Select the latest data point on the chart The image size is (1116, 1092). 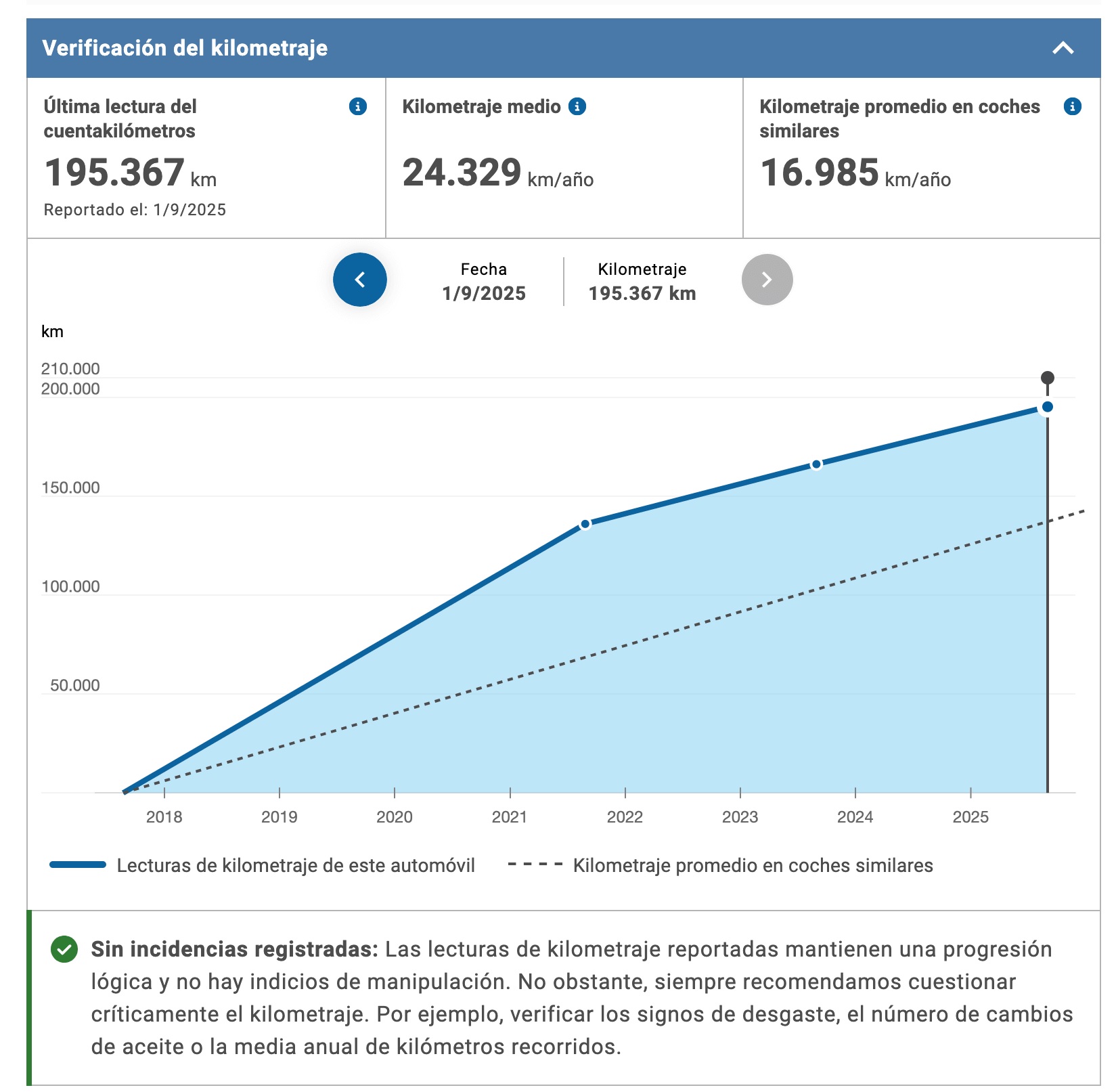[x=1048, y=407]
